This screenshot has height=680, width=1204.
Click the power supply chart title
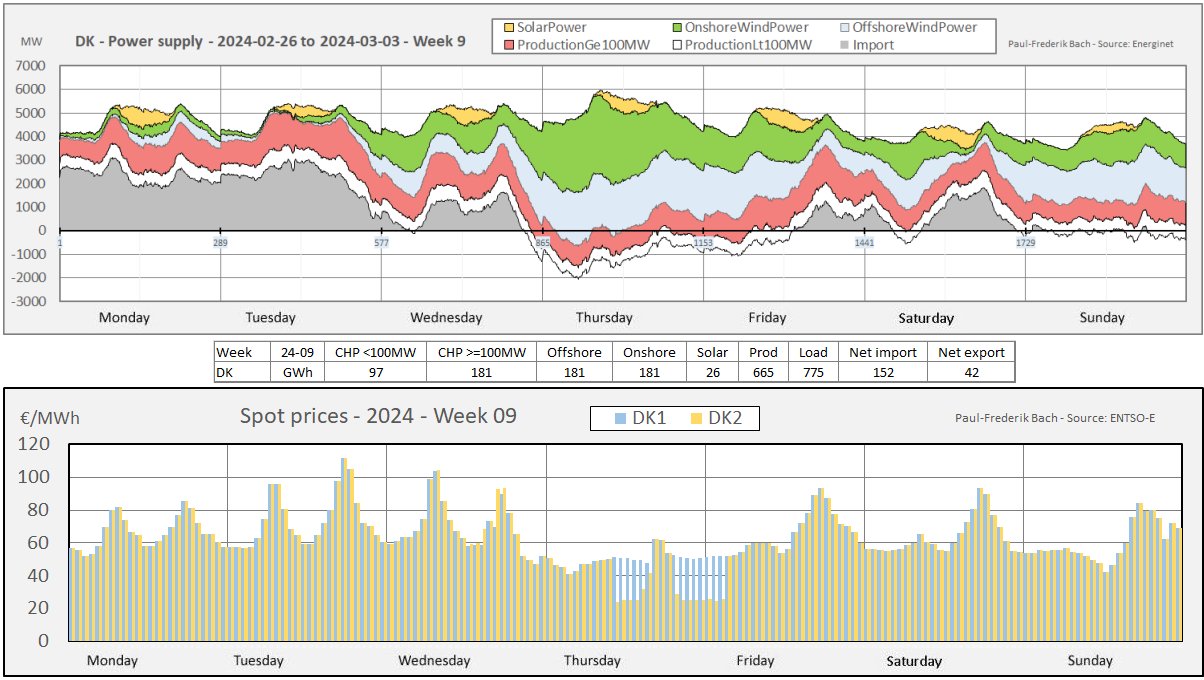pyautogui.click(x=270, y=42)
